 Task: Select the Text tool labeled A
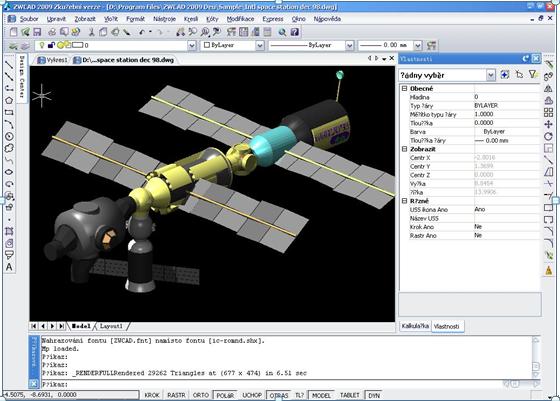pos(9,267)
